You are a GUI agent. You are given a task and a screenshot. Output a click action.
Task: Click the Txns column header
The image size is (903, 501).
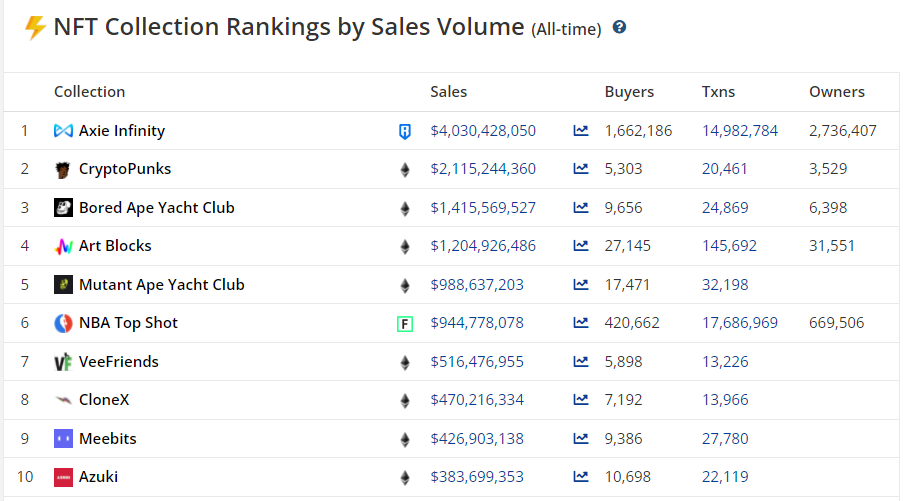(x=718, y=92)
